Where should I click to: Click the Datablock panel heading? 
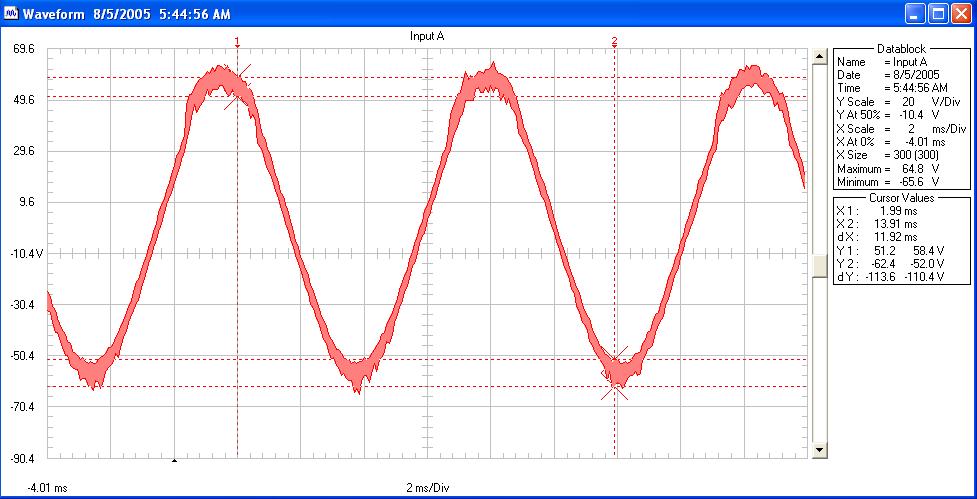tap(902, 49)
